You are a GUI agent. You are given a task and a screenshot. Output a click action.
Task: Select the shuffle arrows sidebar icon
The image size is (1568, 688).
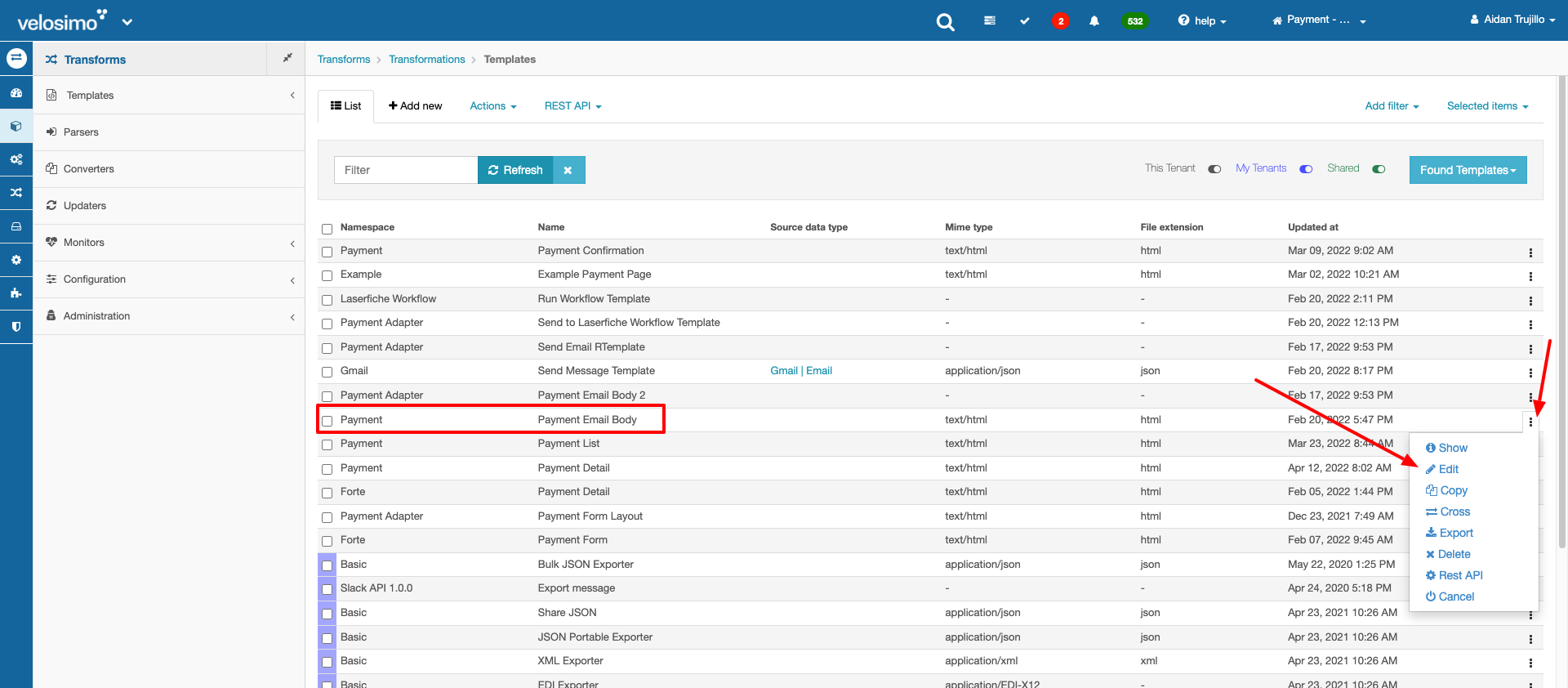click(16, 193)
